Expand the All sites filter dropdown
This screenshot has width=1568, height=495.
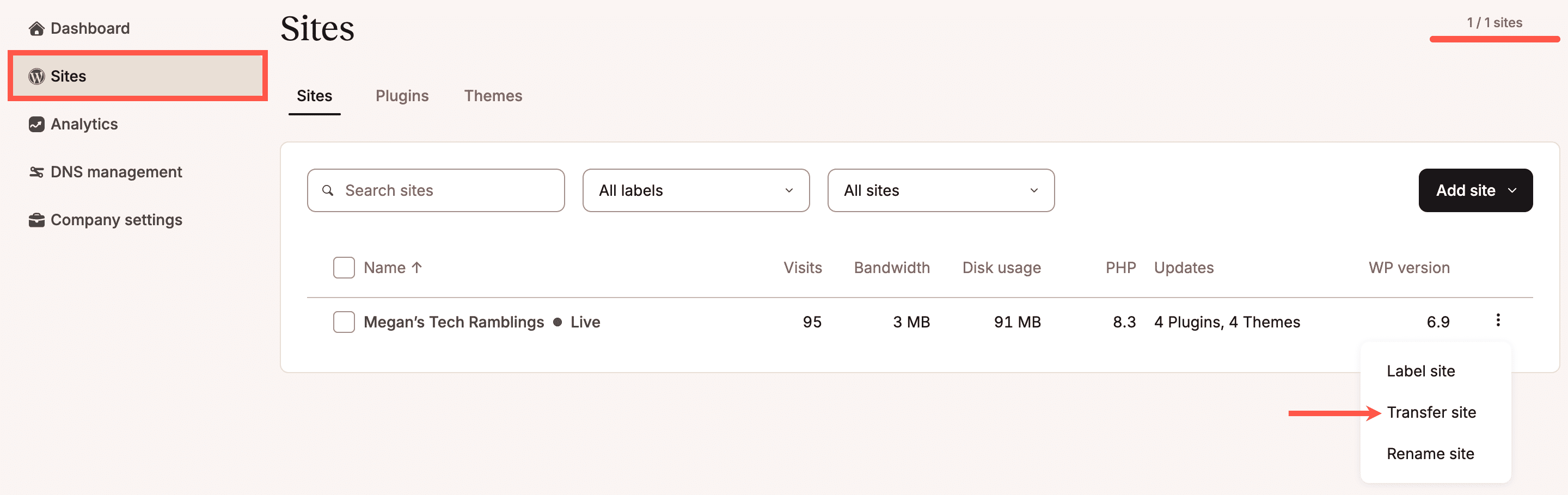(x=940, y=190)
